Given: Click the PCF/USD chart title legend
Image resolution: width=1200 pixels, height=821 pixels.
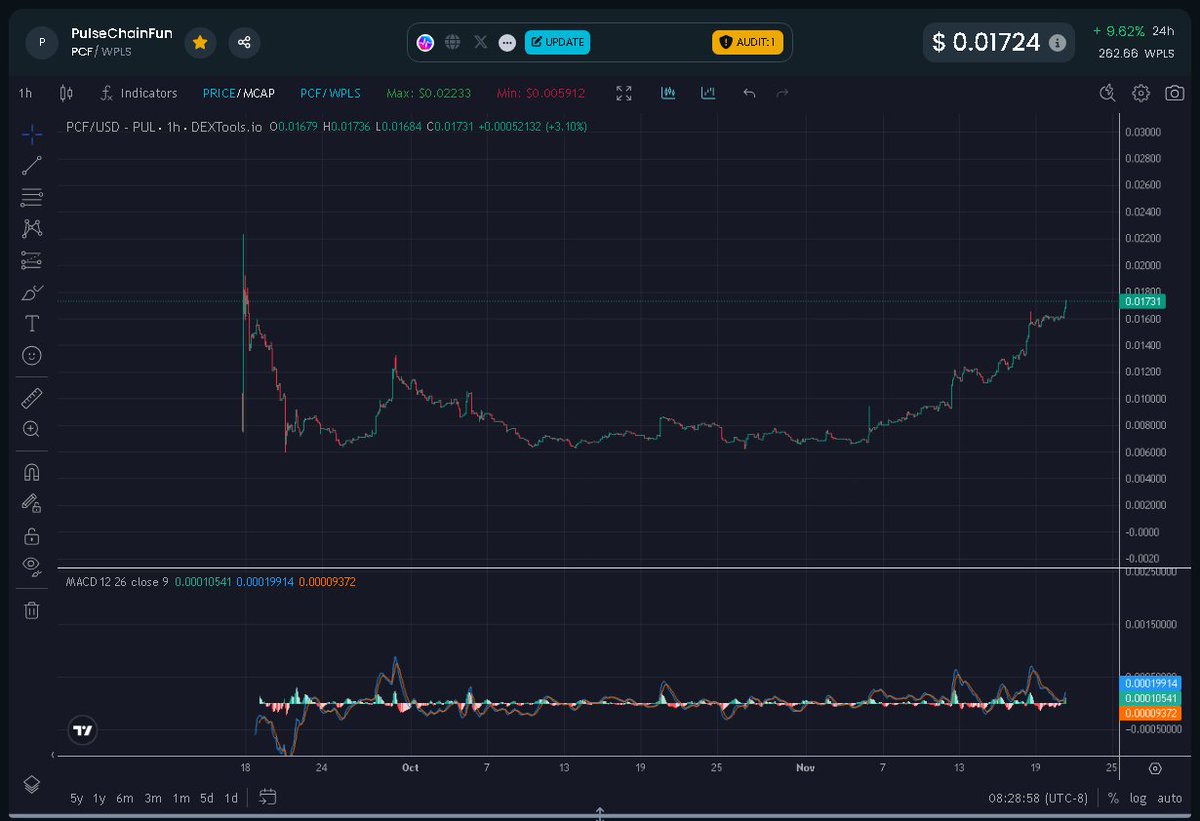Looking at the screenshot, I should tap(164, 127).
